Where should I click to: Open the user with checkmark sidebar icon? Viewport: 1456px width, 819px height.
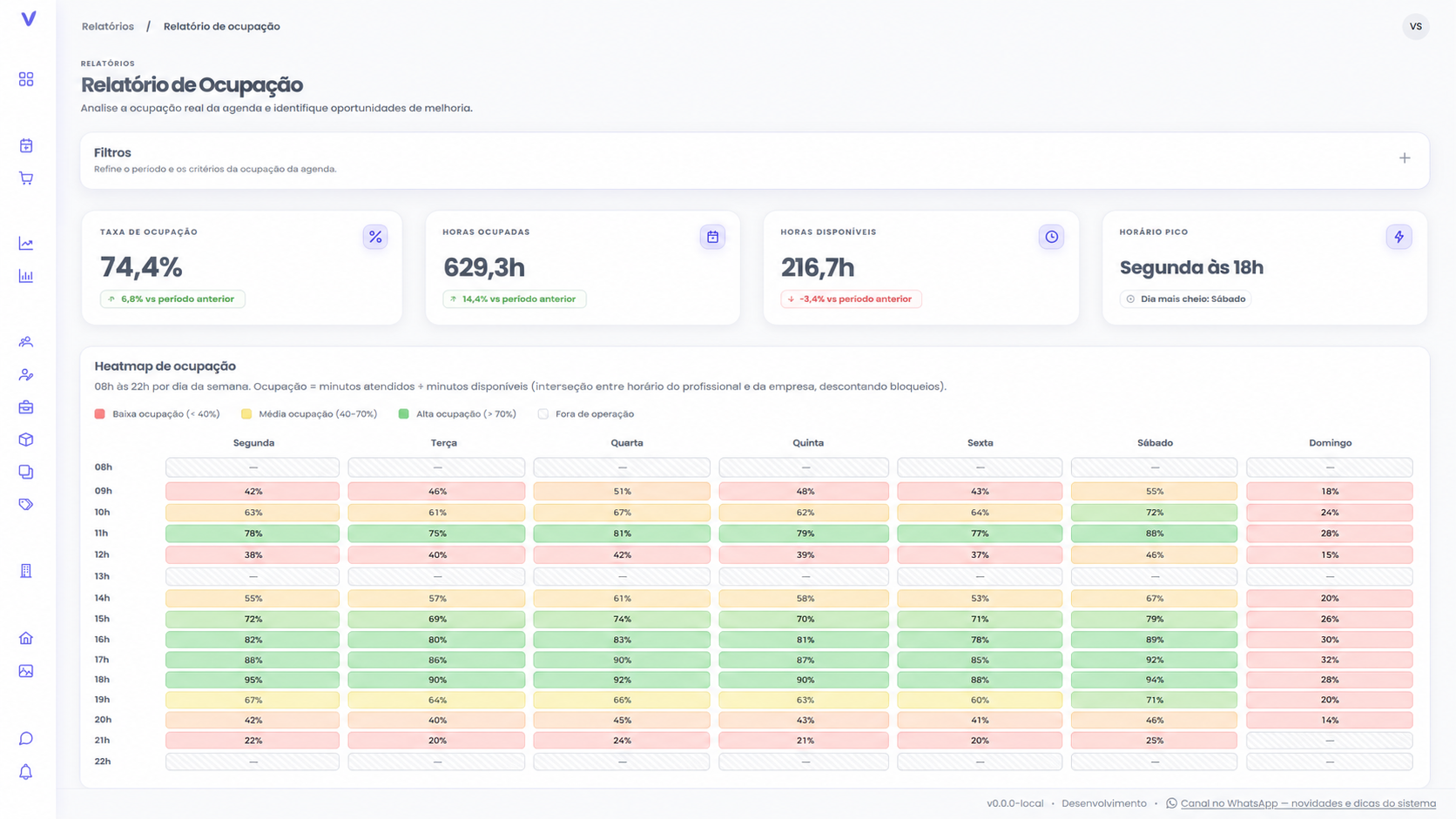[26, 375]
